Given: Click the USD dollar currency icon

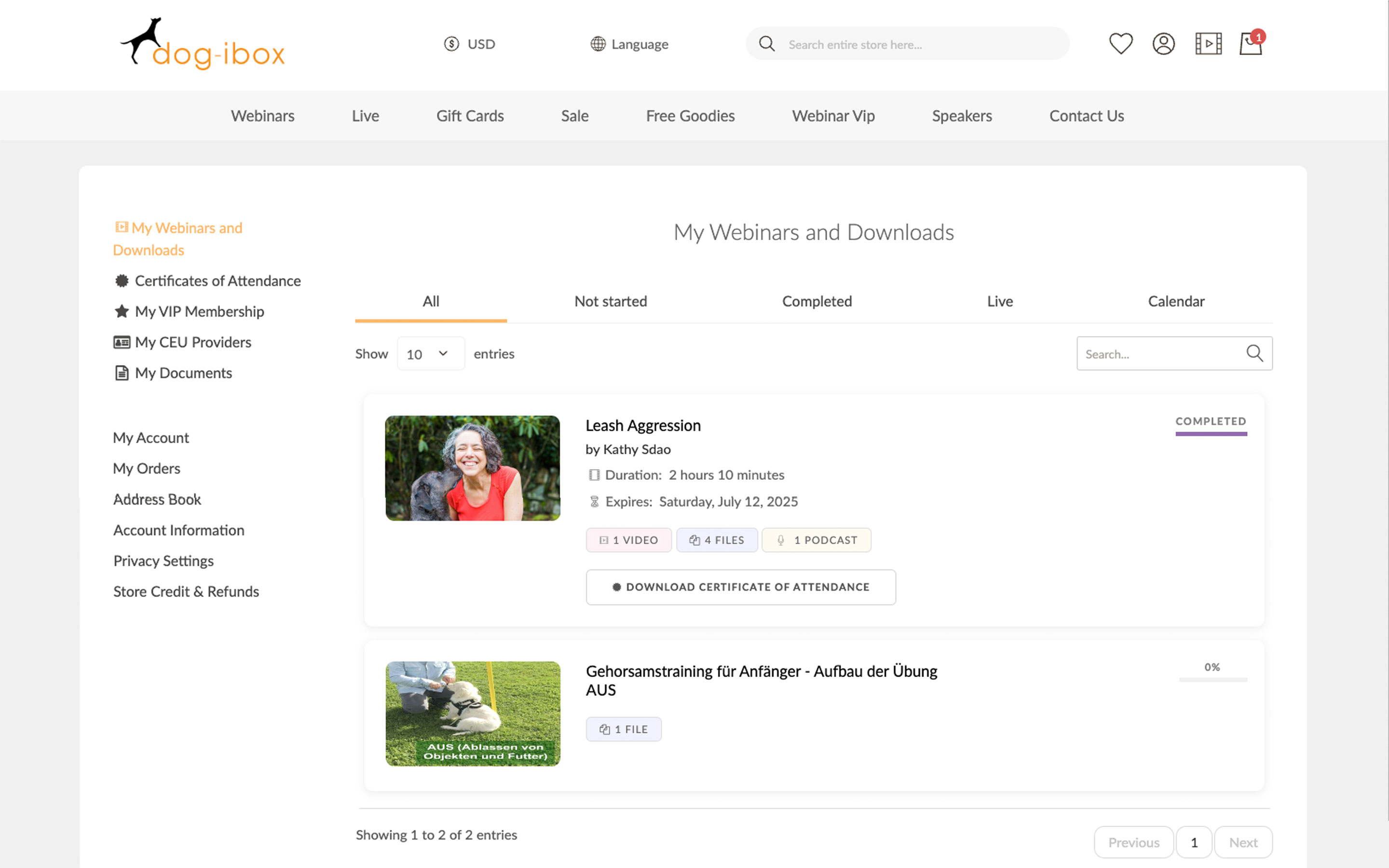Looking at the screenshot, I should pyautogui.click(x=452, y=43).
